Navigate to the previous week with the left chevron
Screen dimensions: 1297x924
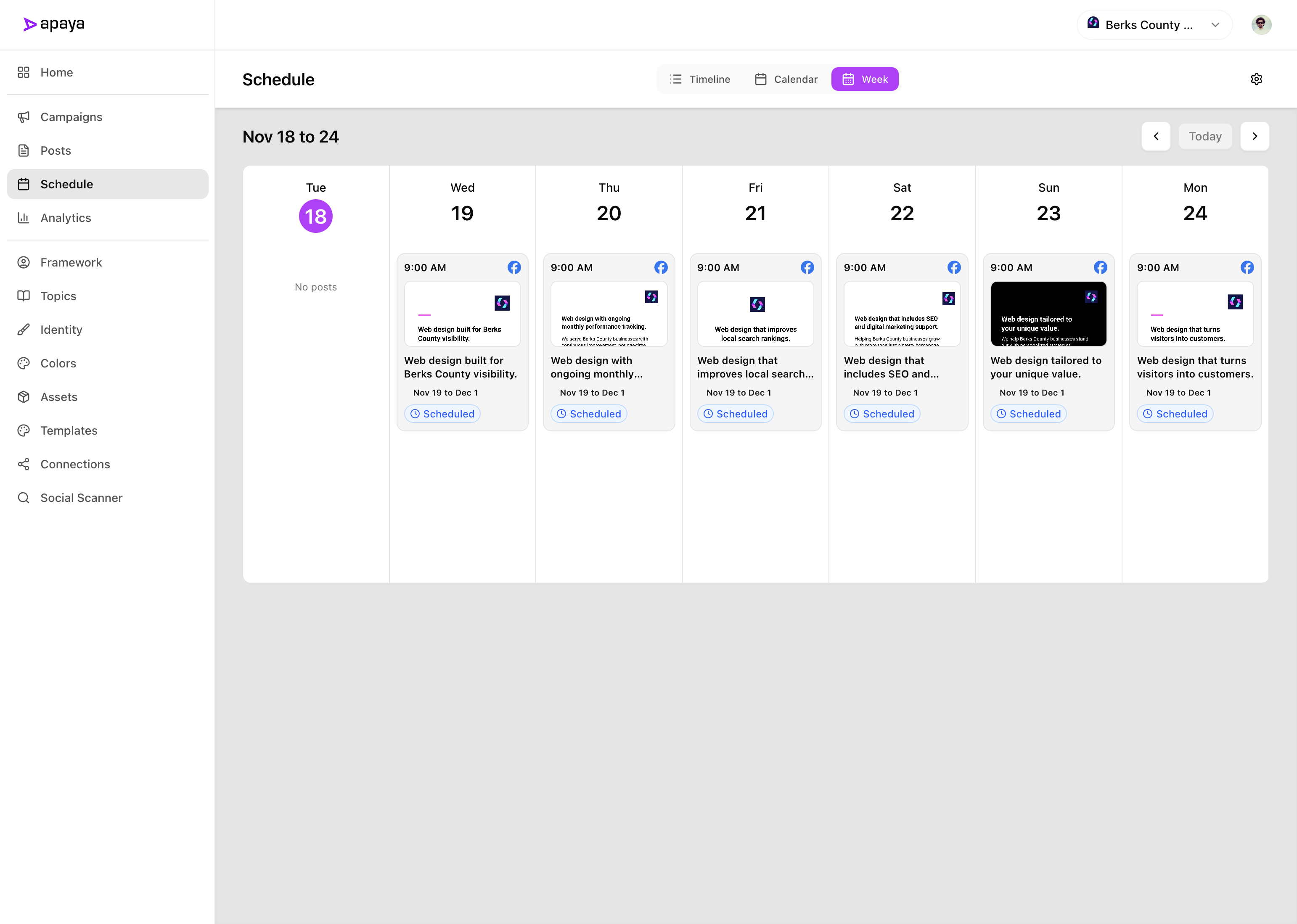(x=1157, y=136)
